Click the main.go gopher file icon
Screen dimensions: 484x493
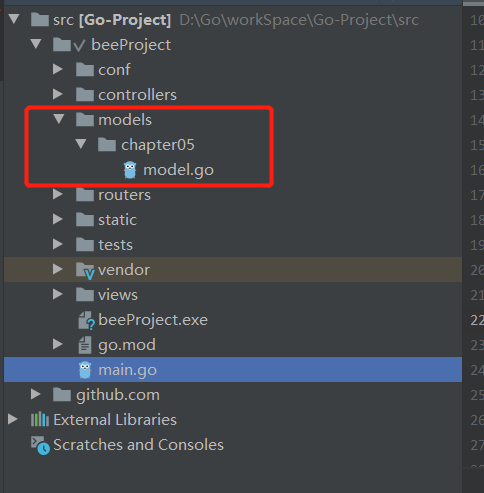click(85, 370)
